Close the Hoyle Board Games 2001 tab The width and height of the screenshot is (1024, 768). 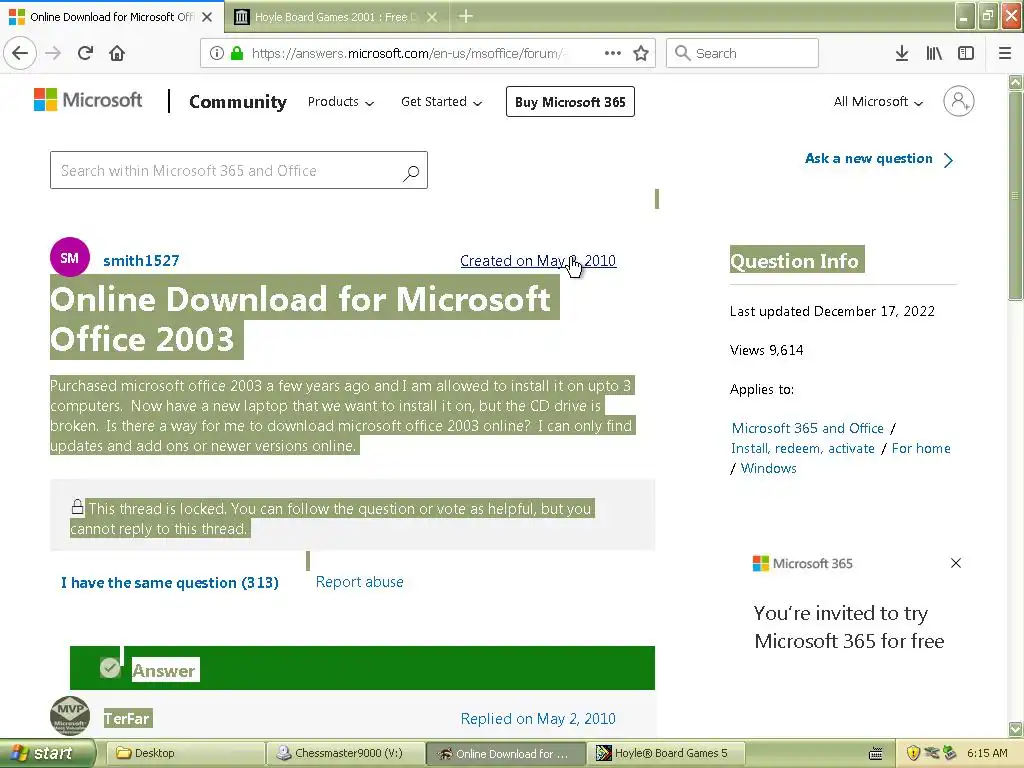tap(432, 17)
